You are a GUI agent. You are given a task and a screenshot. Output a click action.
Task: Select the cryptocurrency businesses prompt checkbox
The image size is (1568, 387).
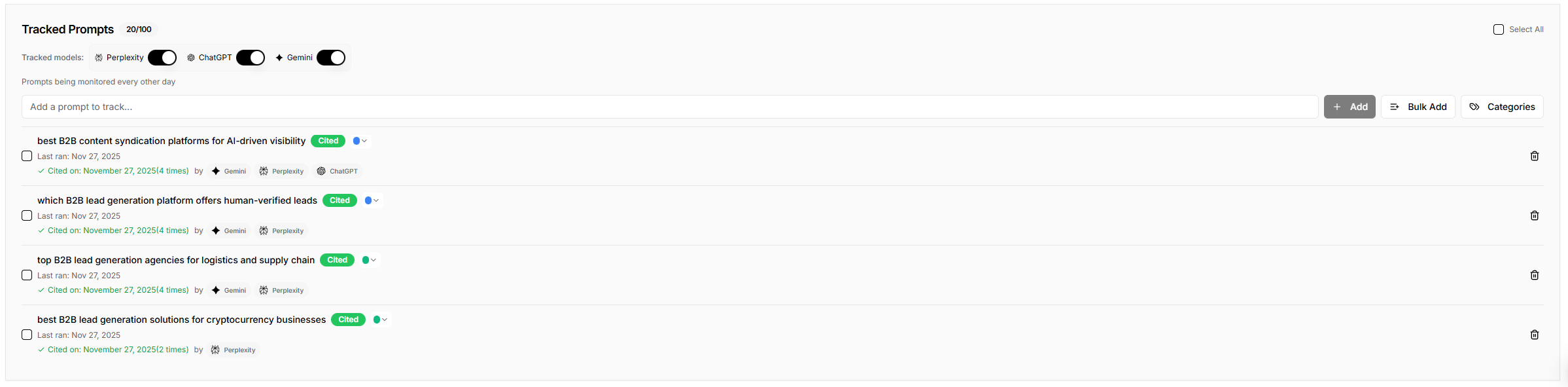(27, 335)
